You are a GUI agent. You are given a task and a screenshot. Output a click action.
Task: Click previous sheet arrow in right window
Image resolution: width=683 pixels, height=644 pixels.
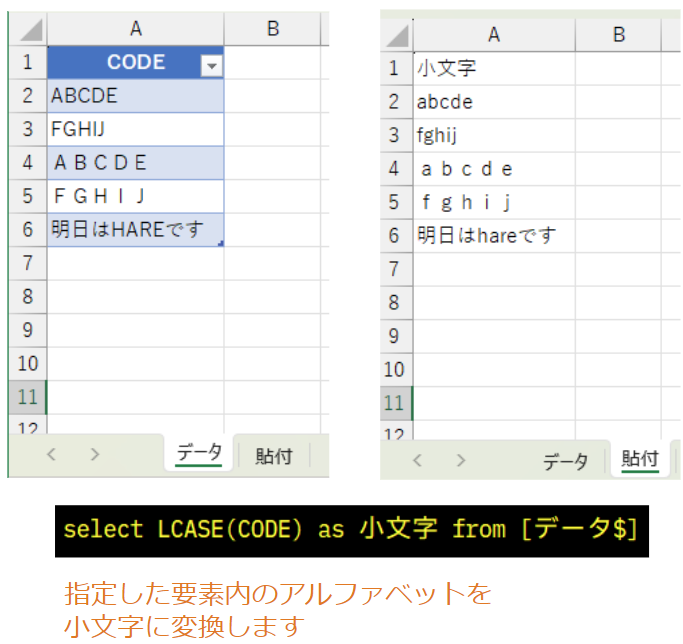pos(417,460)
